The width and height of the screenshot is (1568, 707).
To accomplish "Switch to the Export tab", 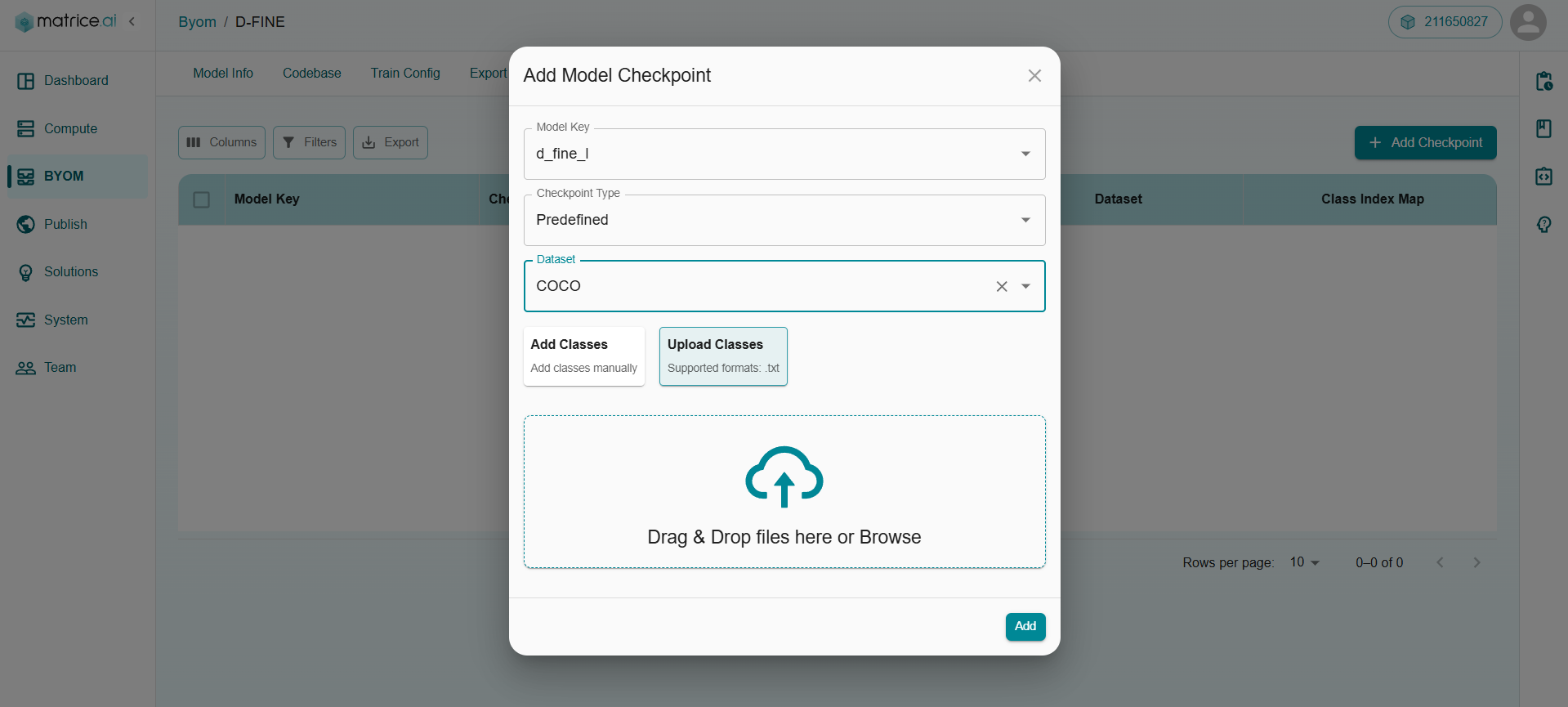I will click(x=488, y=74).
